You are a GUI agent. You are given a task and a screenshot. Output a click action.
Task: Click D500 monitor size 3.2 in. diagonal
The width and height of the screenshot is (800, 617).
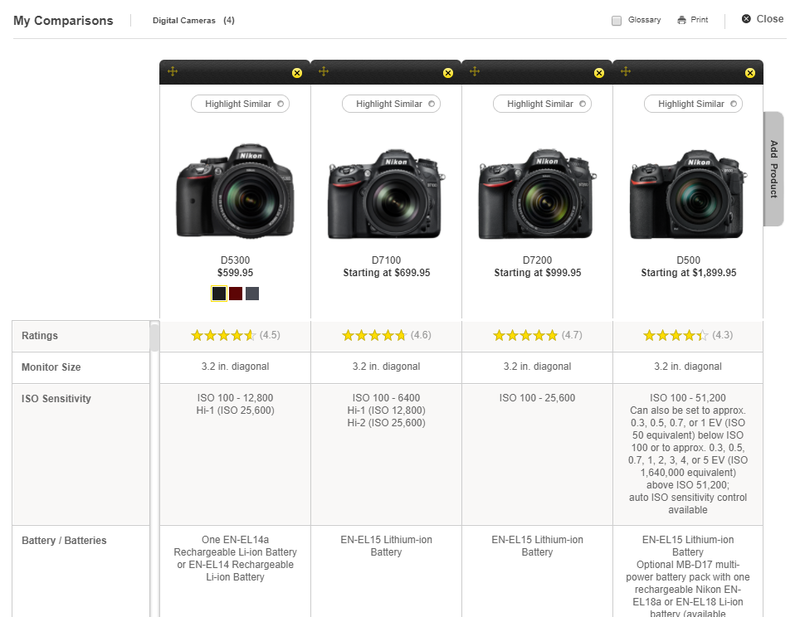[x=688, y=366]
